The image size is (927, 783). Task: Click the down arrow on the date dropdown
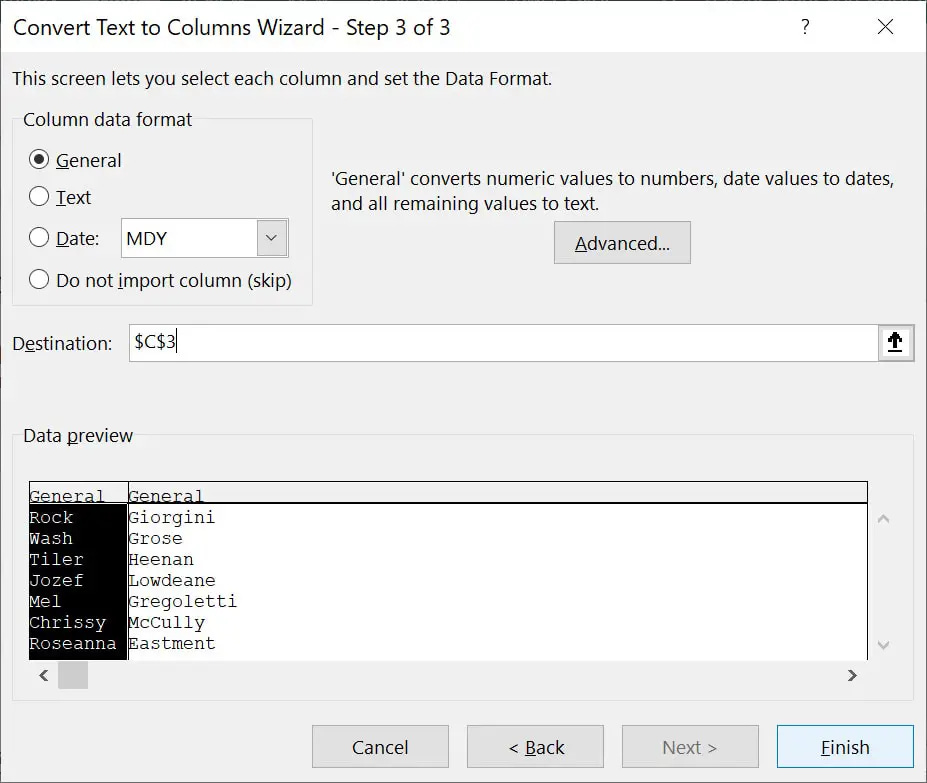pyautogui.click(x=269, y=238)
